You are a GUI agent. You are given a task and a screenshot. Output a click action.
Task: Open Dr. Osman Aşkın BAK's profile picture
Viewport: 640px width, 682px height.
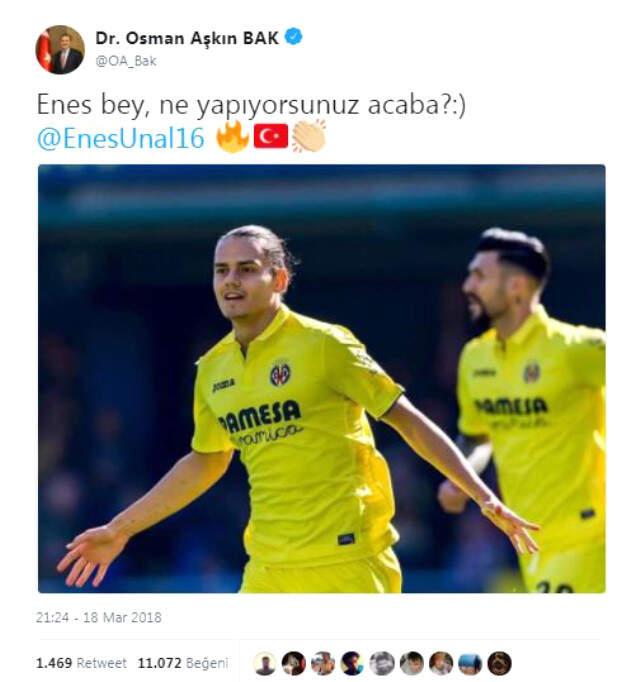[x=60, y=49]
